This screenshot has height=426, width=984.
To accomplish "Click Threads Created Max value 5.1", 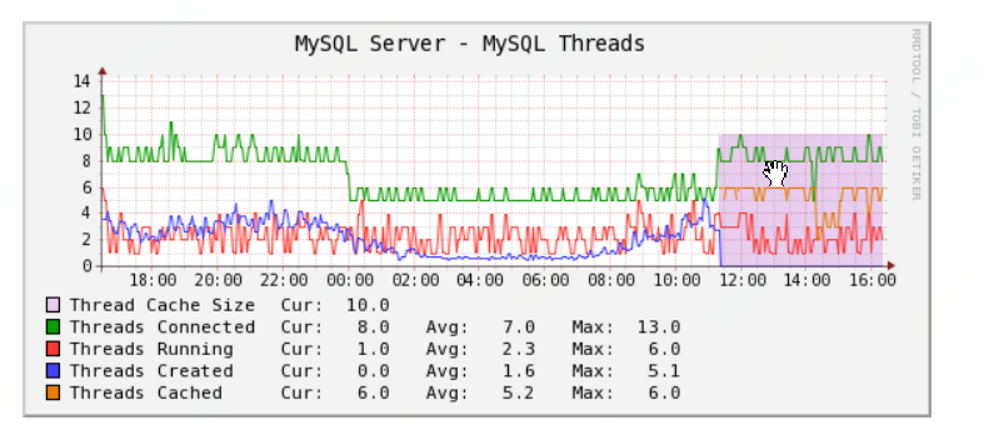I will click(x=665, y=371).
